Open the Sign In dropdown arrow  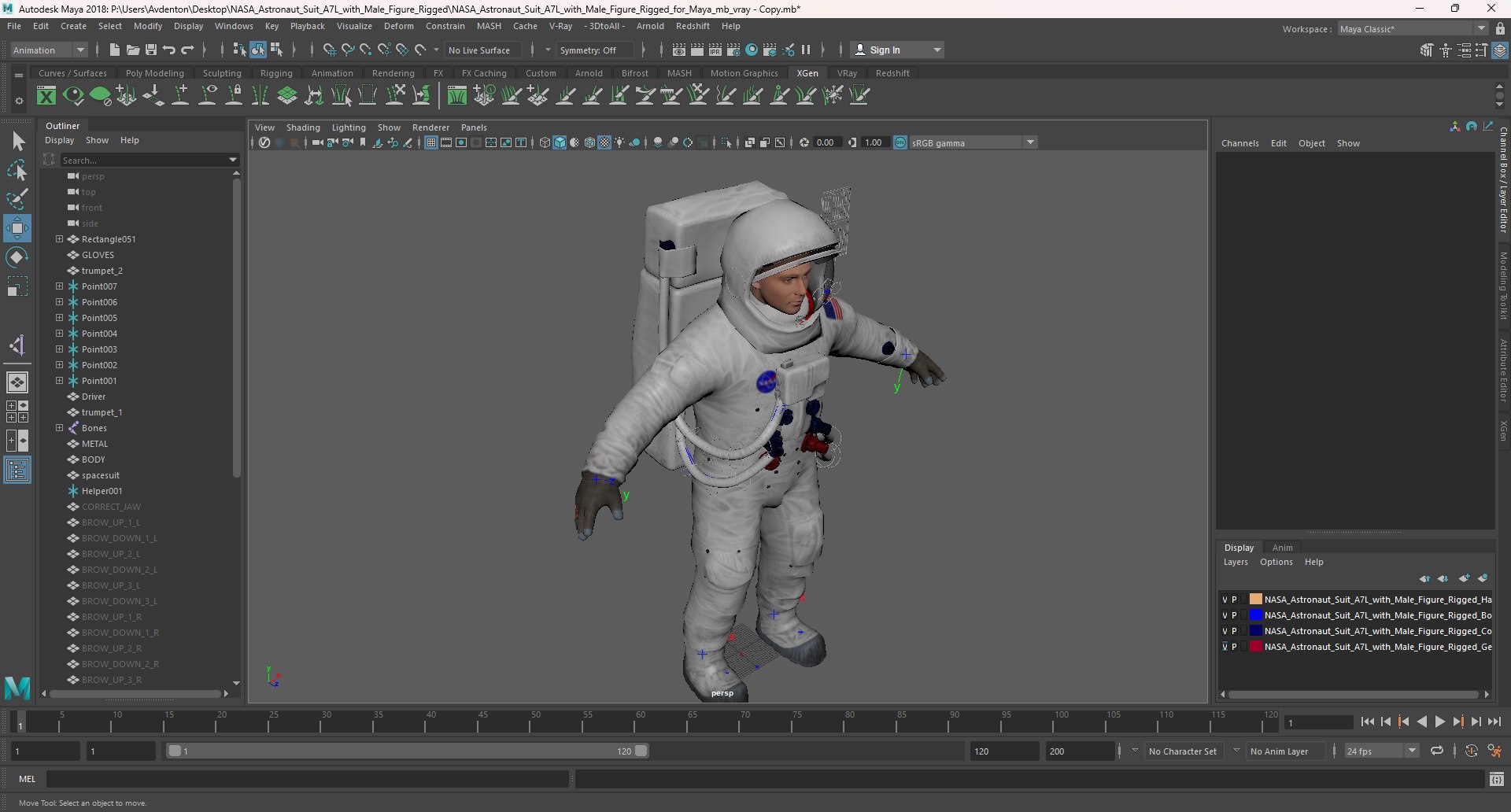[937, 50]
